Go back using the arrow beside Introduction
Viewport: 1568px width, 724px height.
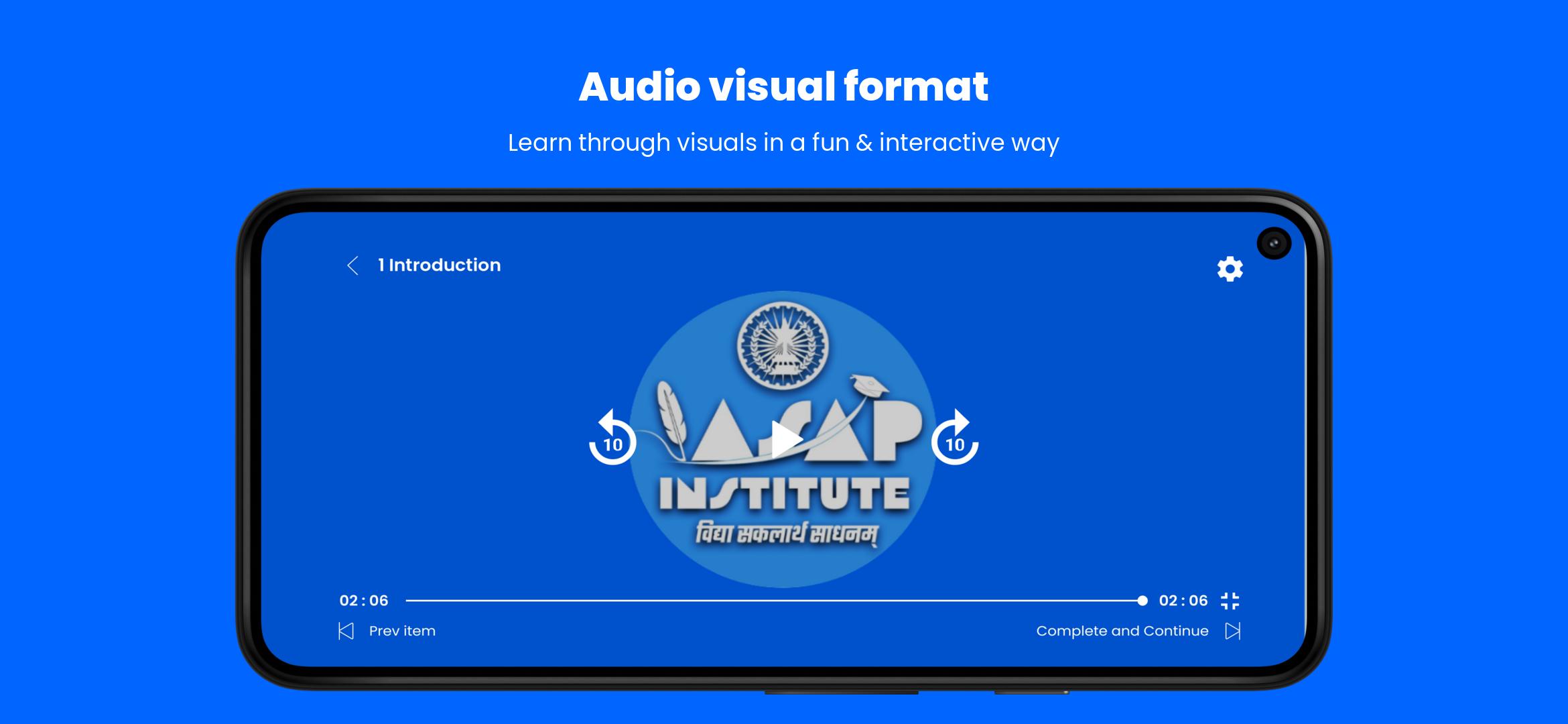point(352,265)
